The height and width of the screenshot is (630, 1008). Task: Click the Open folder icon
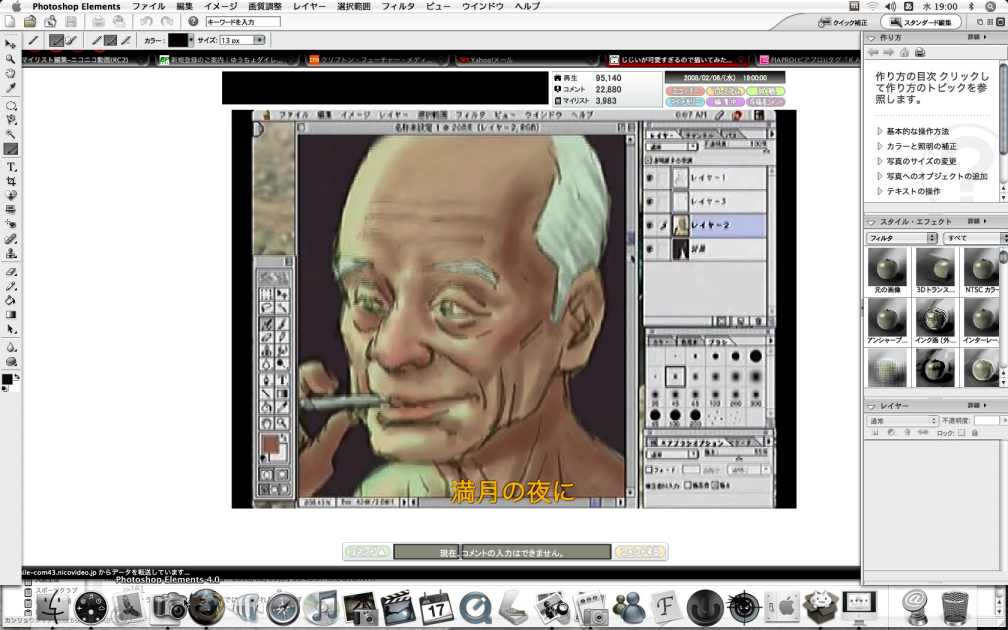pyautogui.click(x=30, y=21)
